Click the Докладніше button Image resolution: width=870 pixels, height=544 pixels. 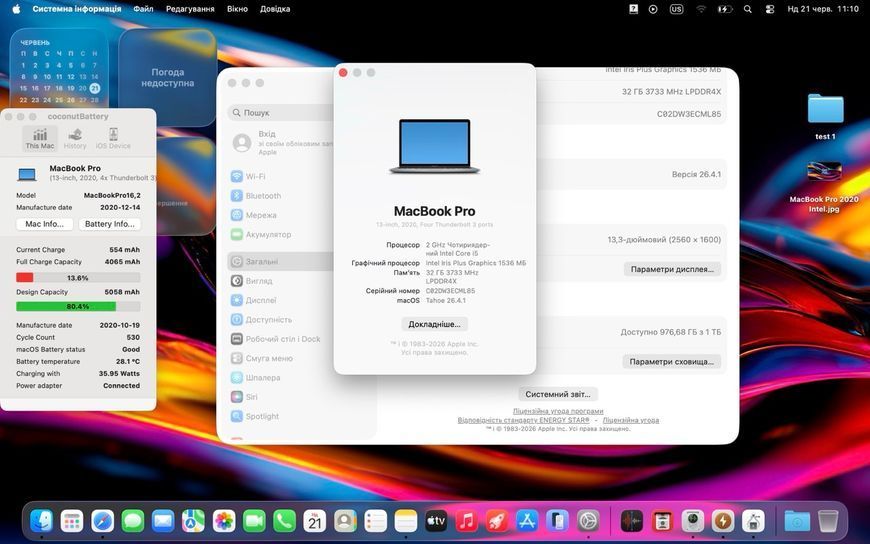pyautogui.click(x=434, y=324)
